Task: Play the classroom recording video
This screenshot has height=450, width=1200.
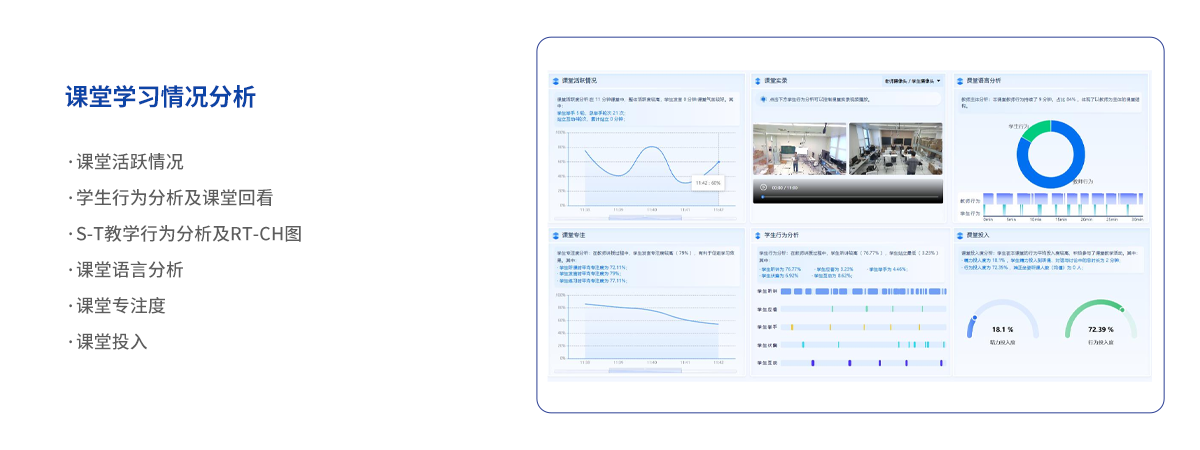Action: [x=764, y=187]
